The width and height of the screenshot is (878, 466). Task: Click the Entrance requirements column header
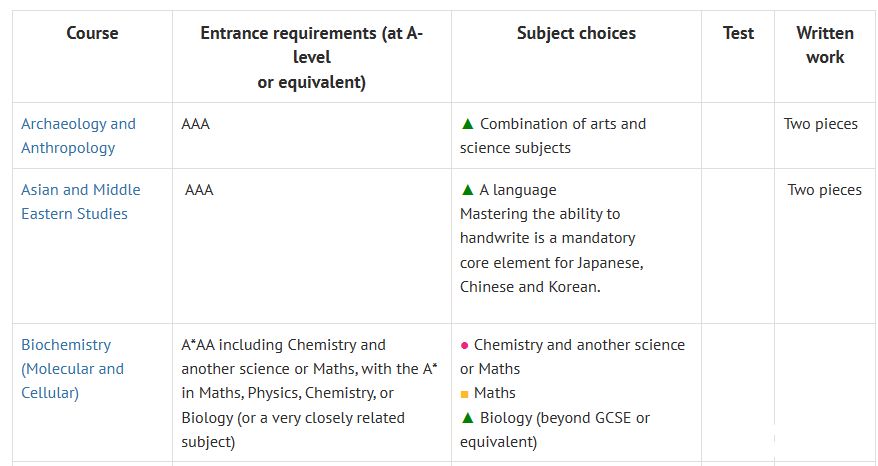311,57
